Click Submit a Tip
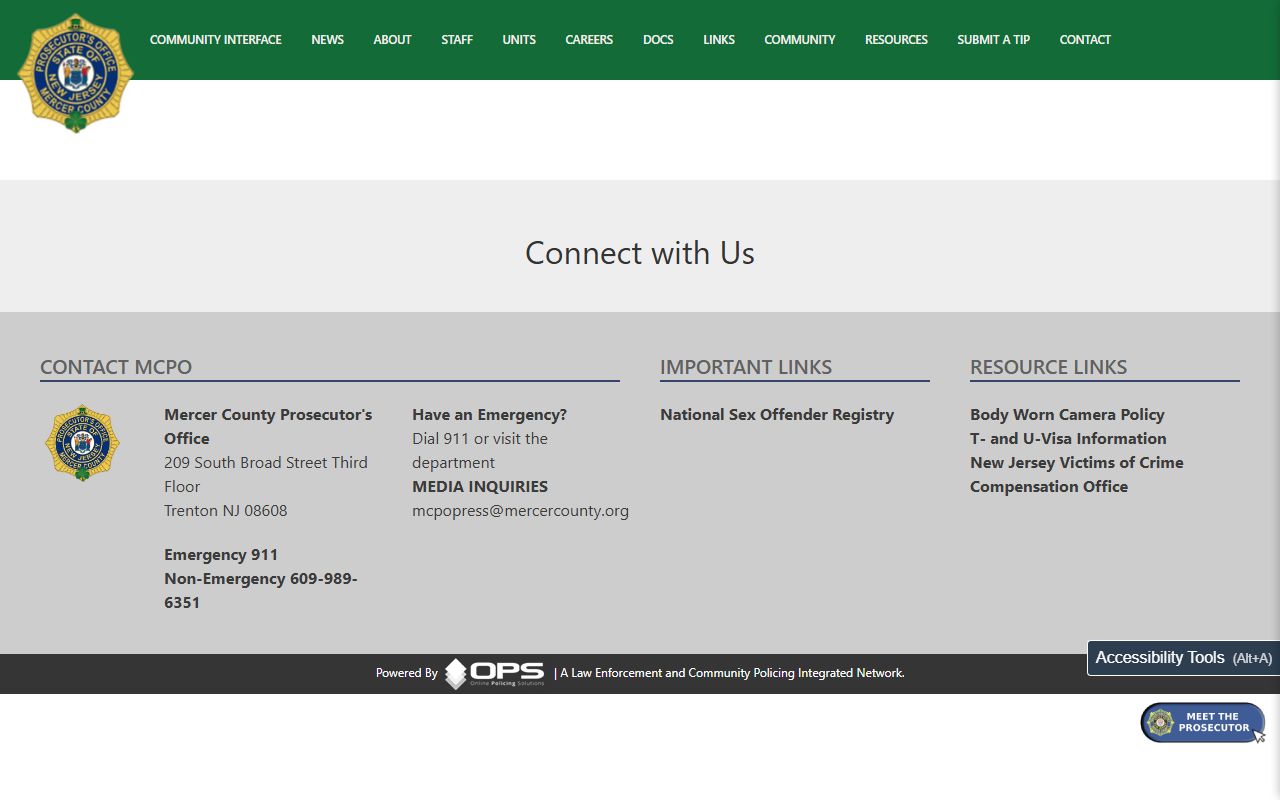Image resolution: width=1280 pixels, height=800 pixels. click(993, 40)
